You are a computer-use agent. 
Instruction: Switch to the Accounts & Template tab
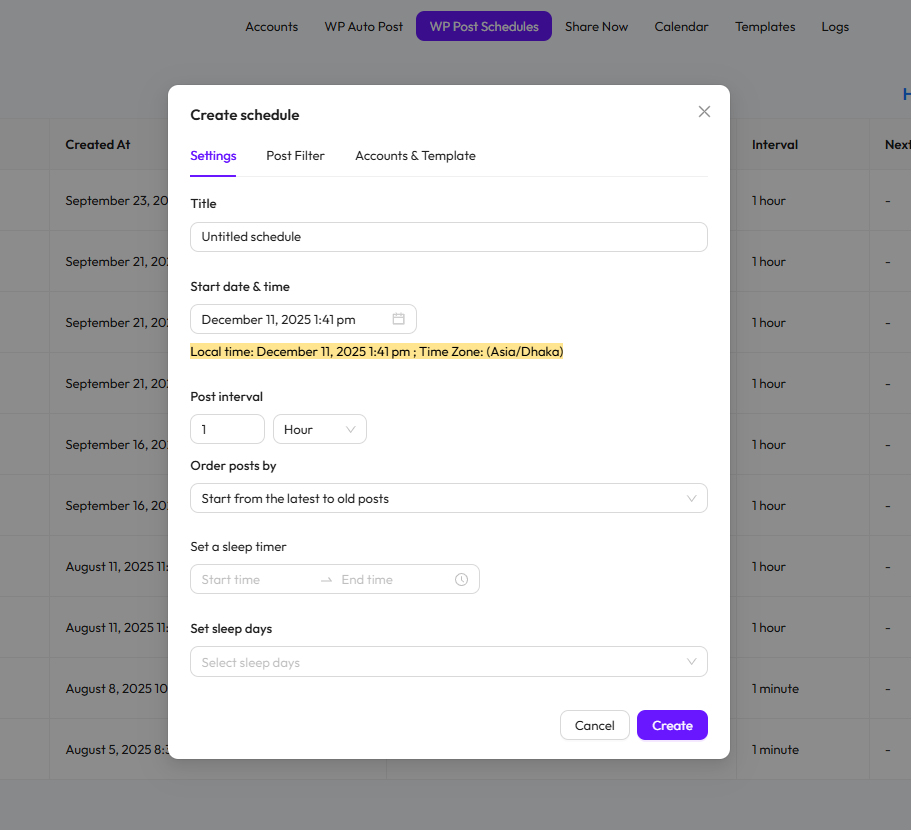point(415,156)
